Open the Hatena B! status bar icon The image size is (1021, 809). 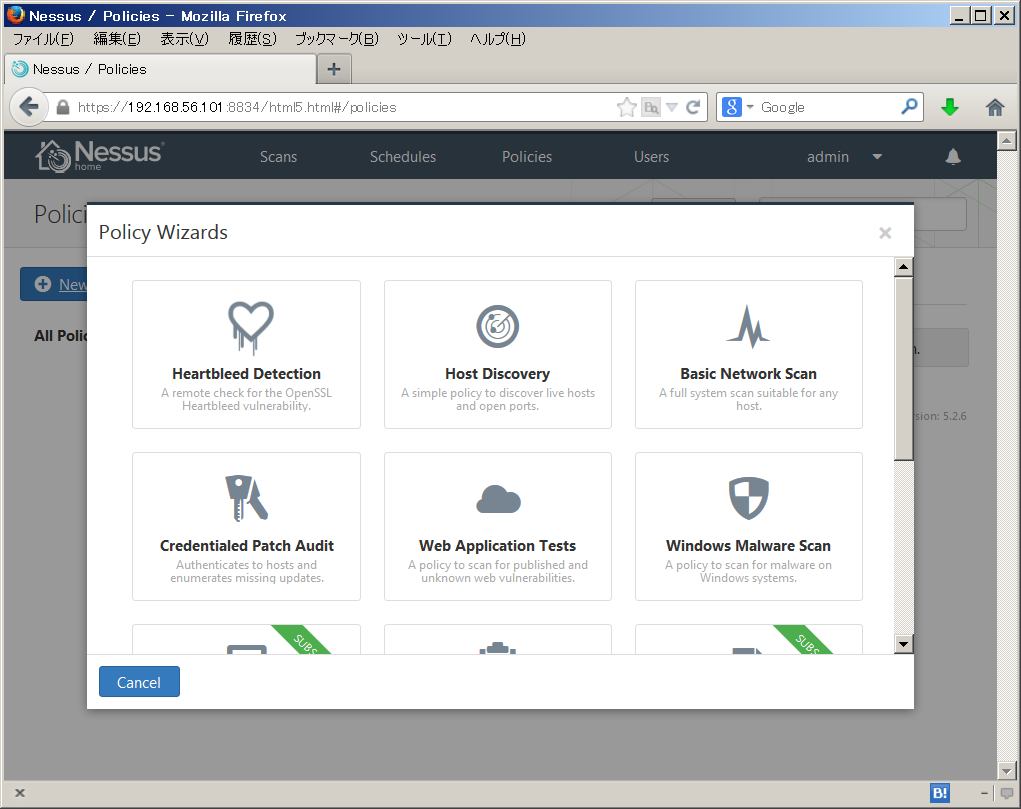pyautogui.click(x=940, y=793)
